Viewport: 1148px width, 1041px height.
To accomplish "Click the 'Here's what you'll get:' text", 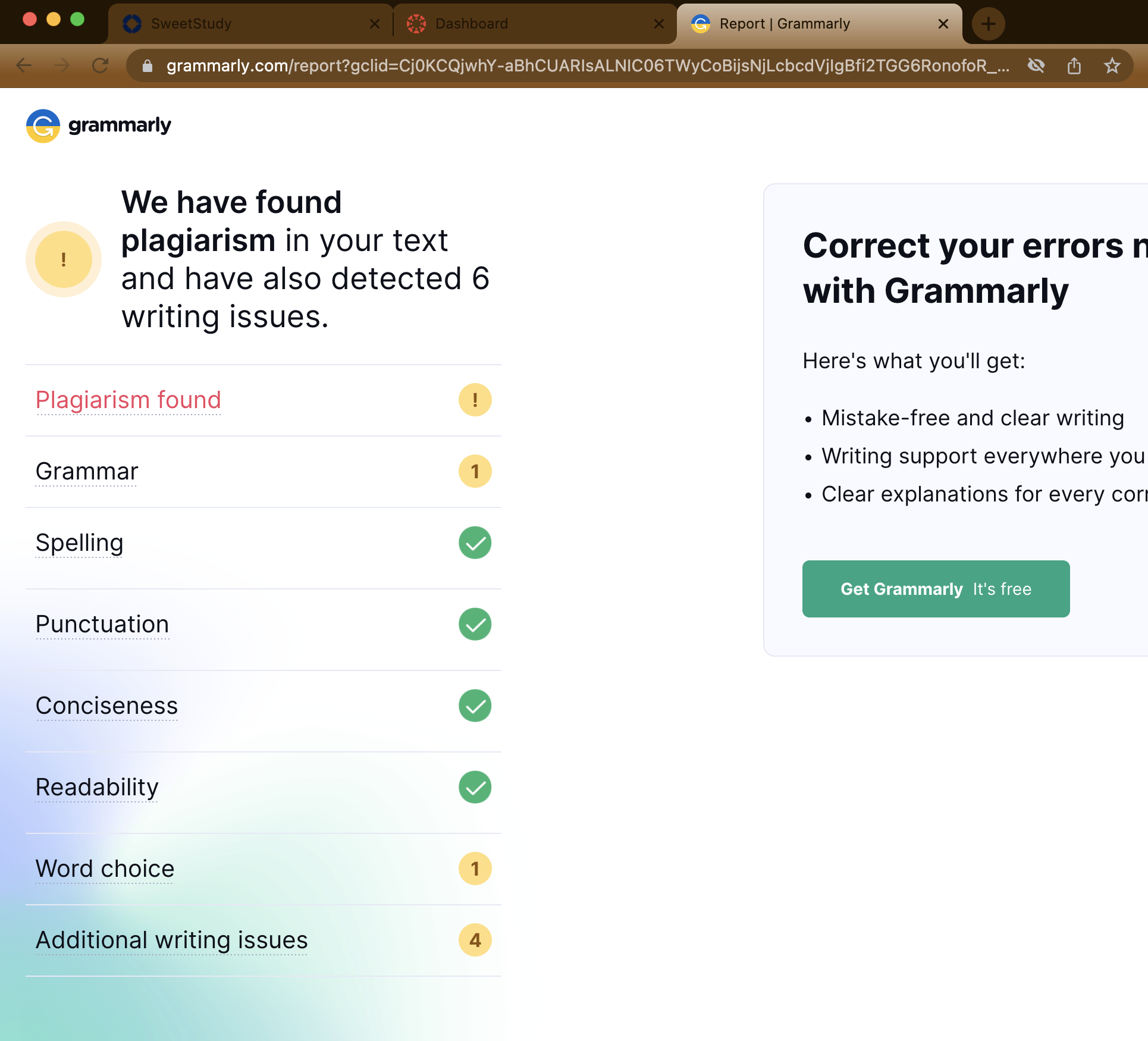I will point(914,361).
